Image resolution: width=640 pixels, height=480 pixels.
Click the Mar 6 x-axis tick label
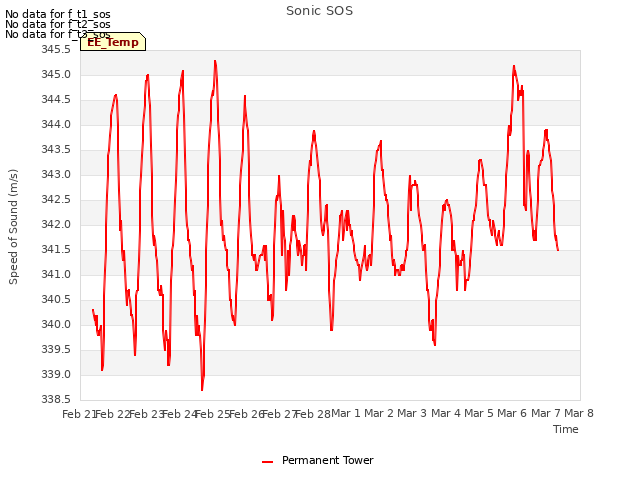(512, 413)
